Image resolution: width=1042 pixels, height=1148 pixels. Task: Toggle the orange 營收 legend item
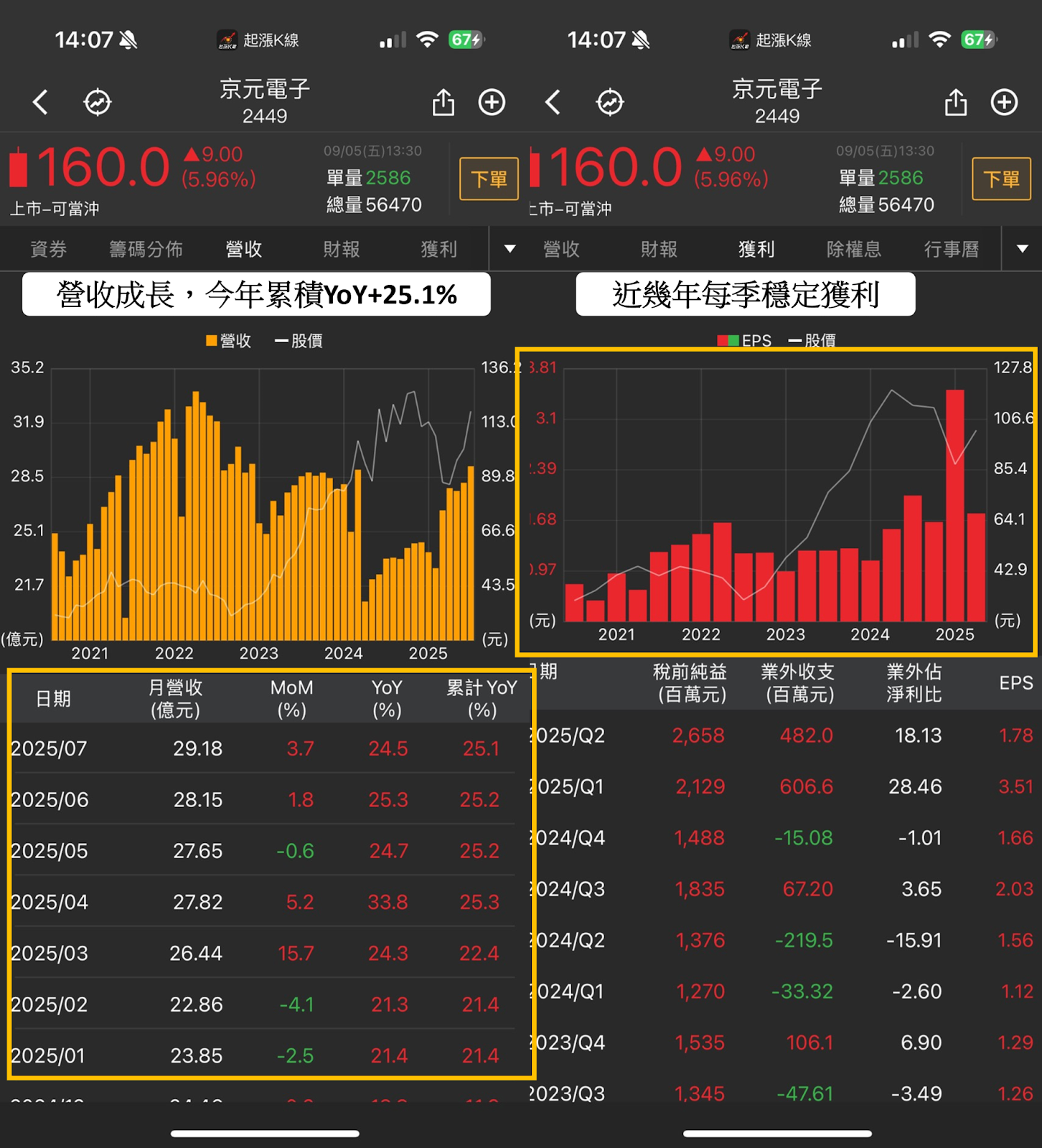229,341
